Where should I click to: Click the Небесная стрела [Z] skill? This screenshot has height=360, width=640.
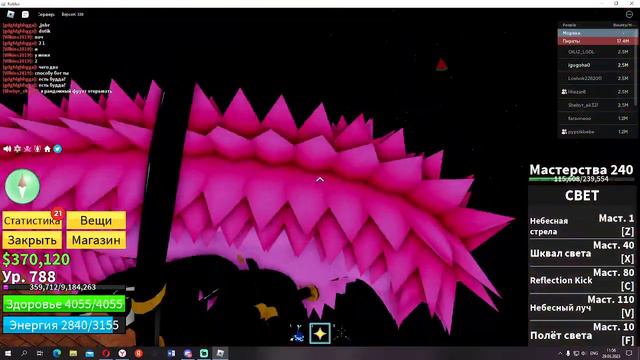pos(582,225)
